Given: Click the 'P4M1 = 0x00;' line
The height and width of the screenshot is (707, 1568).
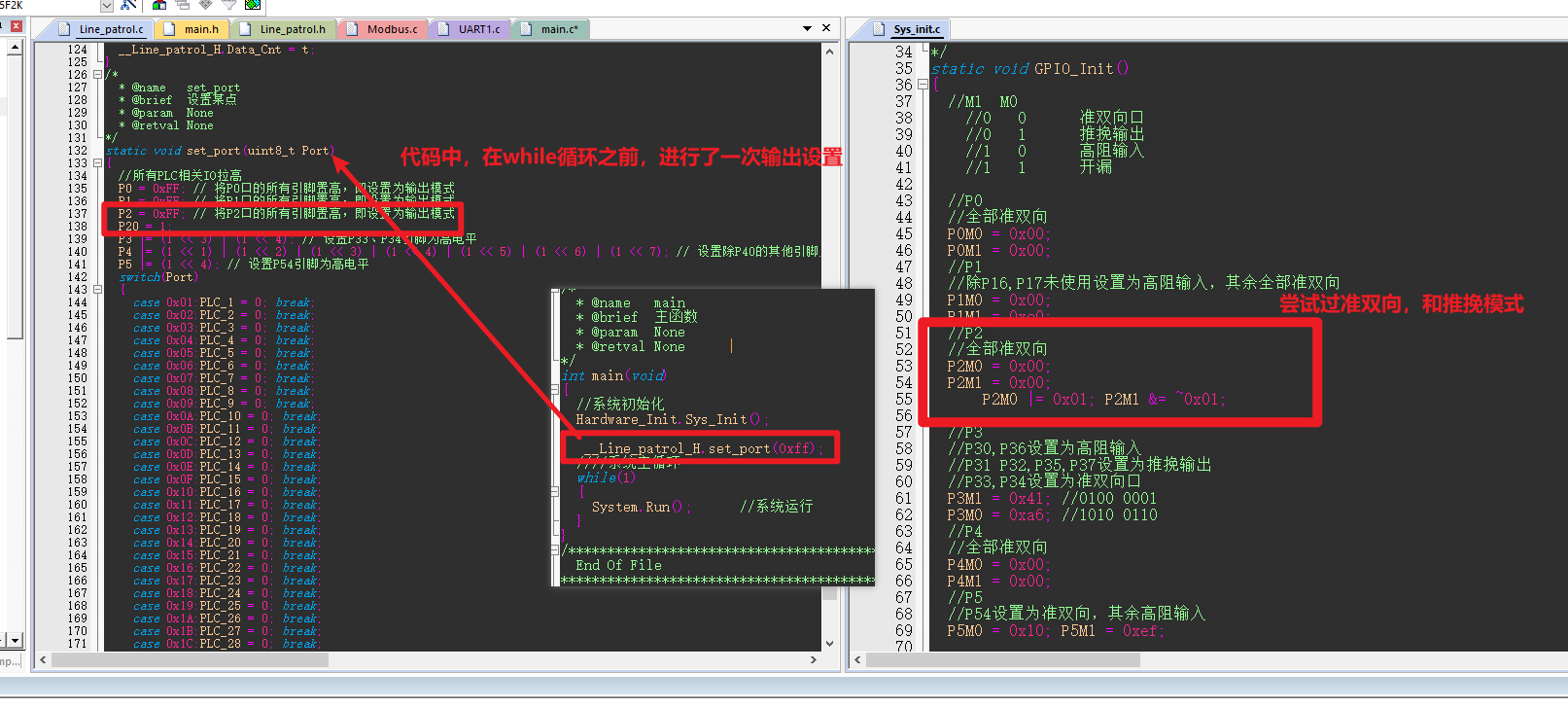Looking at the screenshot, I should pos(998,581).
